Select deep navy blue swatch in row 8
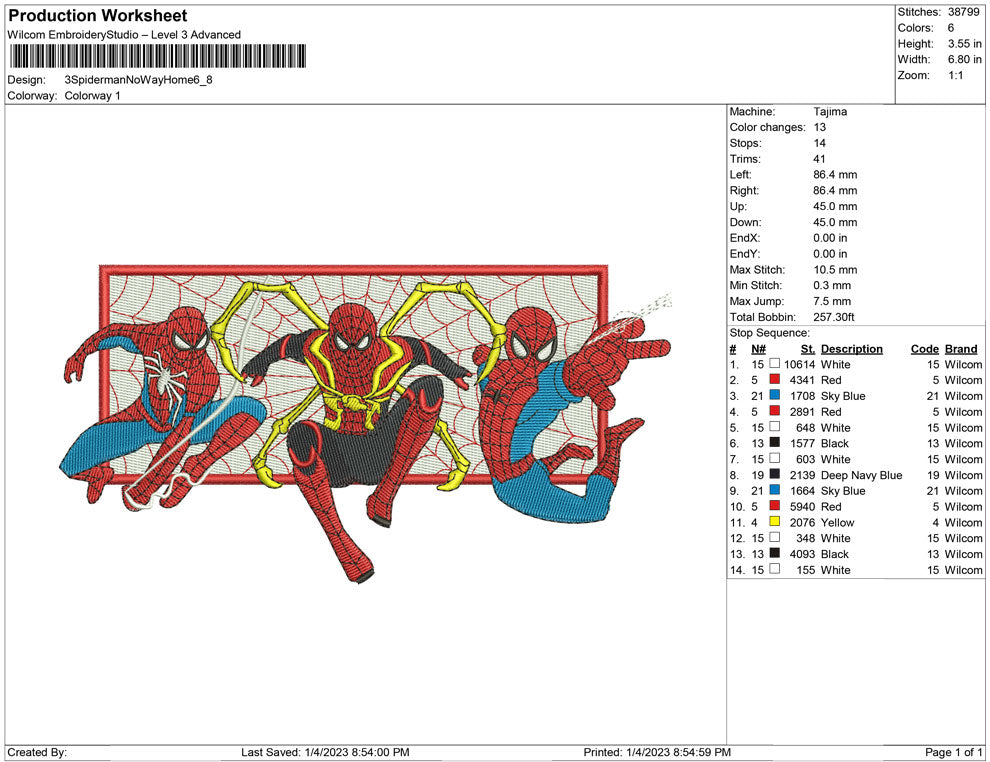Image resolution: width=990 pixels, height=762 pixels. click(x=775, y=474)
